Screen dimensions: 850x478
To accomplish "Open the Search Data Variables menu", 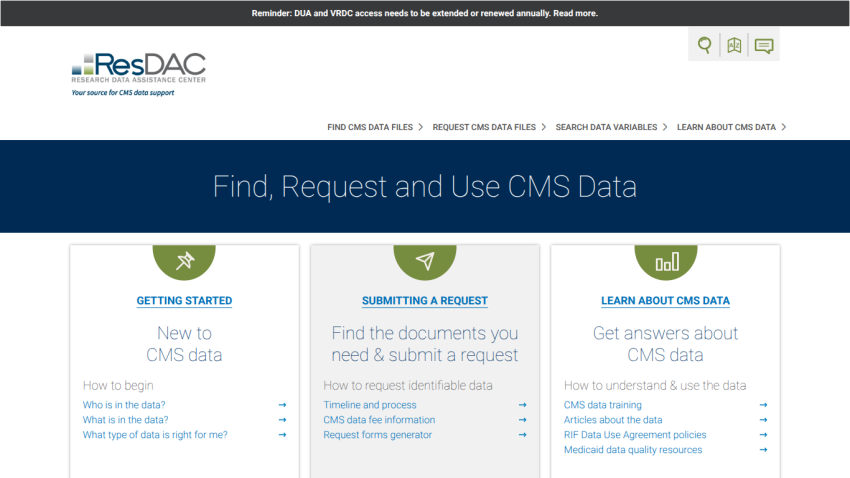I will [606, 127].
